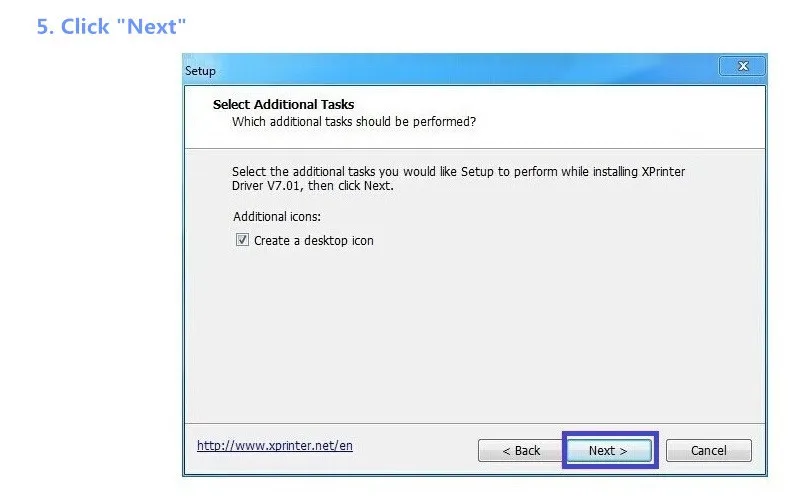Click the "Create a desktop icon" label text

(x=313, y=241)
